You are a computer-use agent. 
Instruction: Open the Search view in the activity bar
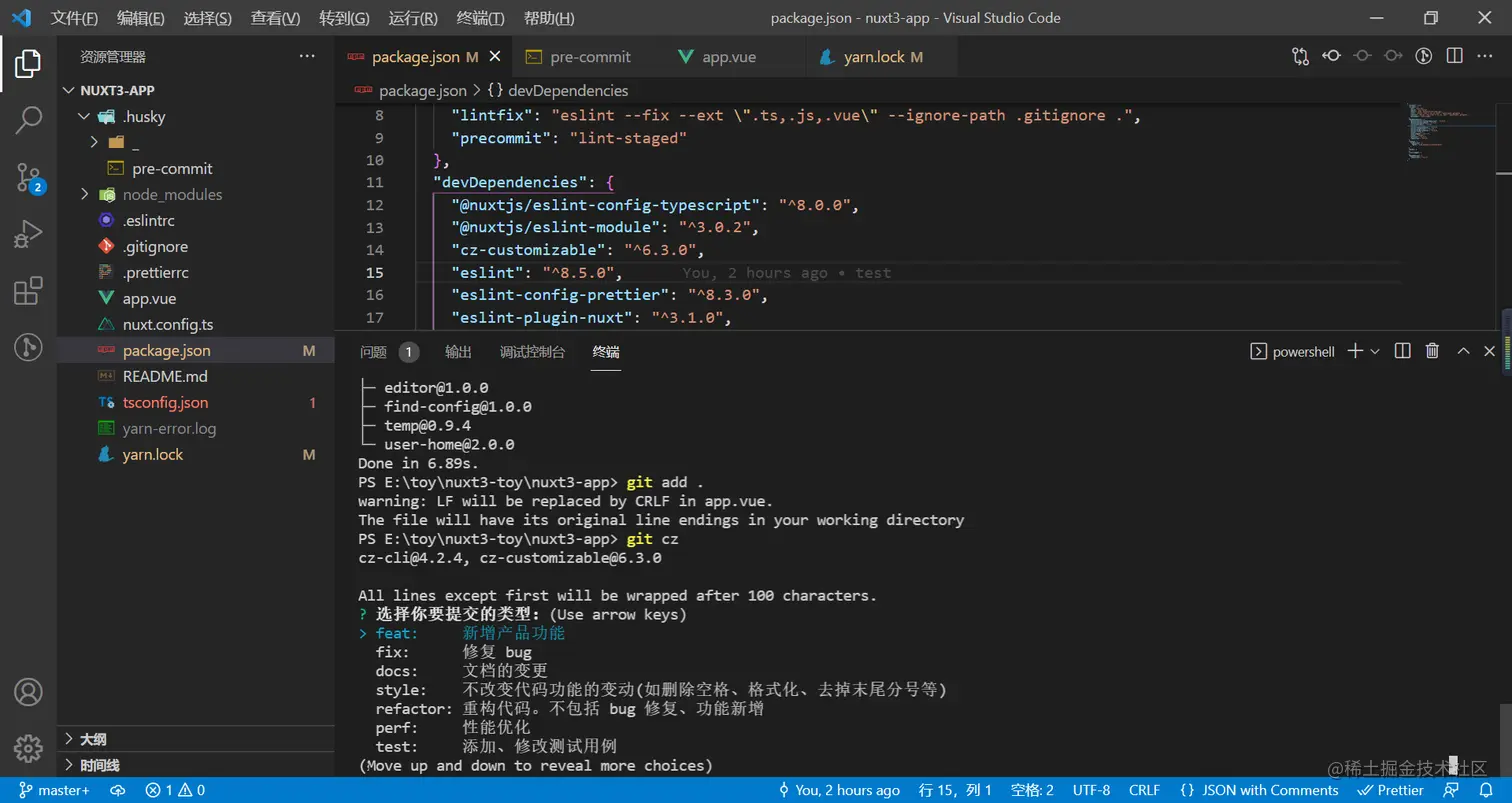[28, 121]
